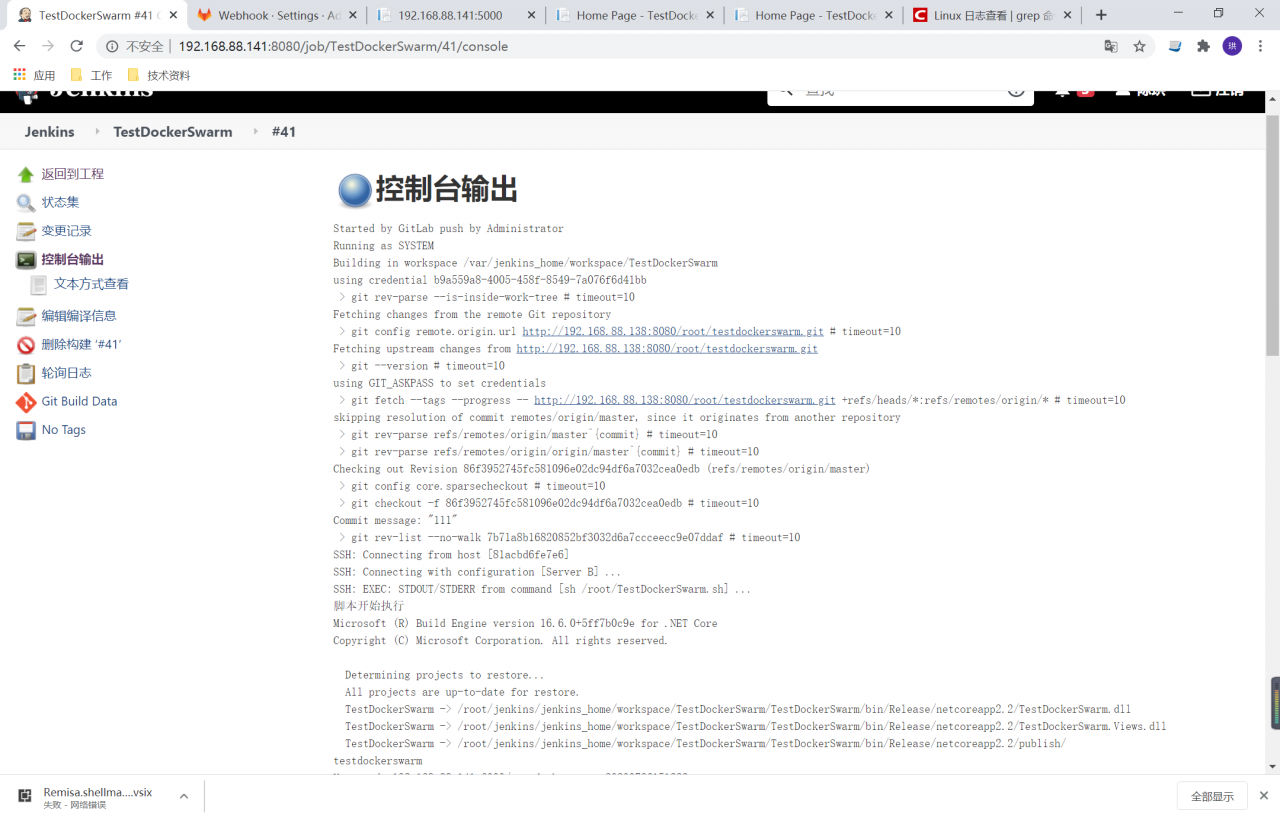Click 'Determining projects to restore...' line
1280x817 pixels.
click(x=445, y=675)
